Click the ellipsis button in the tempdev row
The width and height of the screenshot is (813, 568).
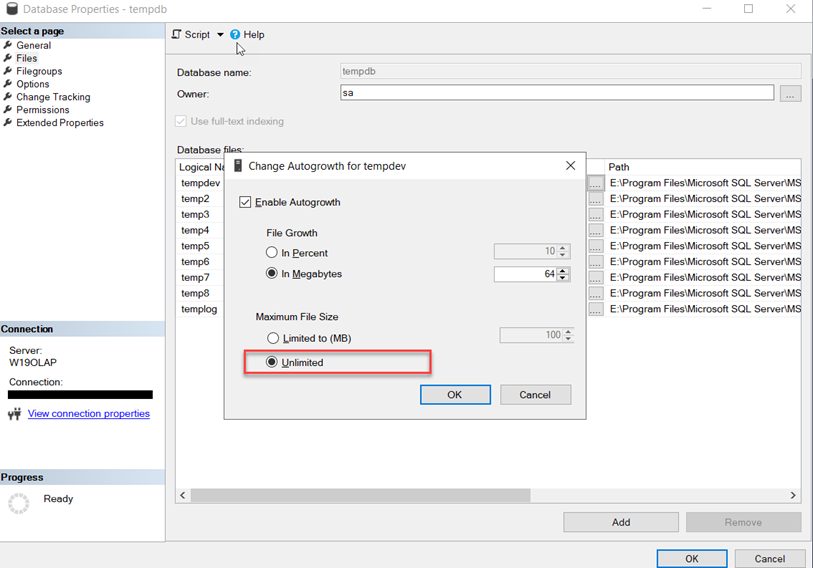click(x=595, y=183)
